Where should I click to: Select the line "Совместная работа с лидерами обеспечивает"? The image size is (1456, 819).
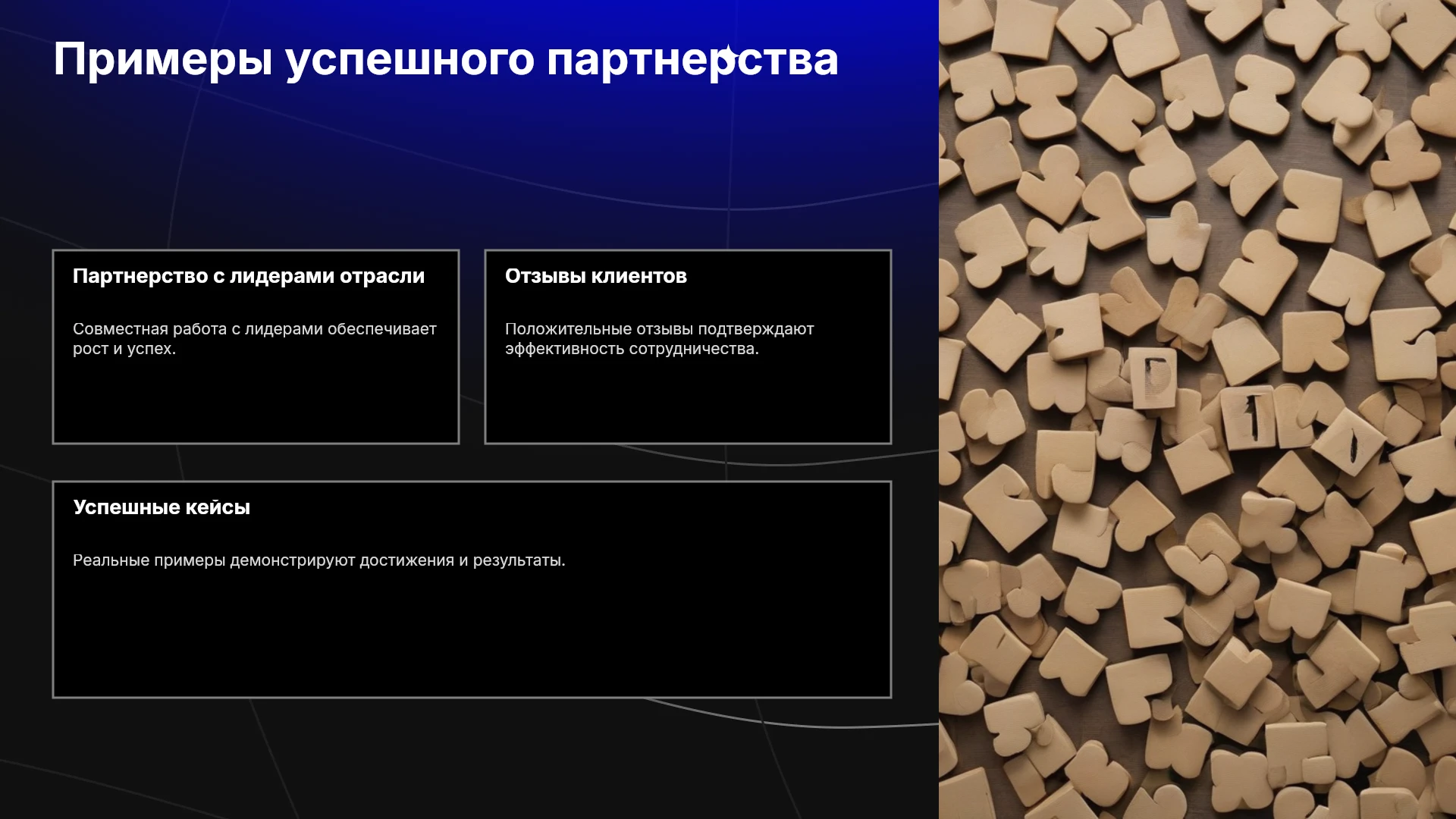(255, 329)
